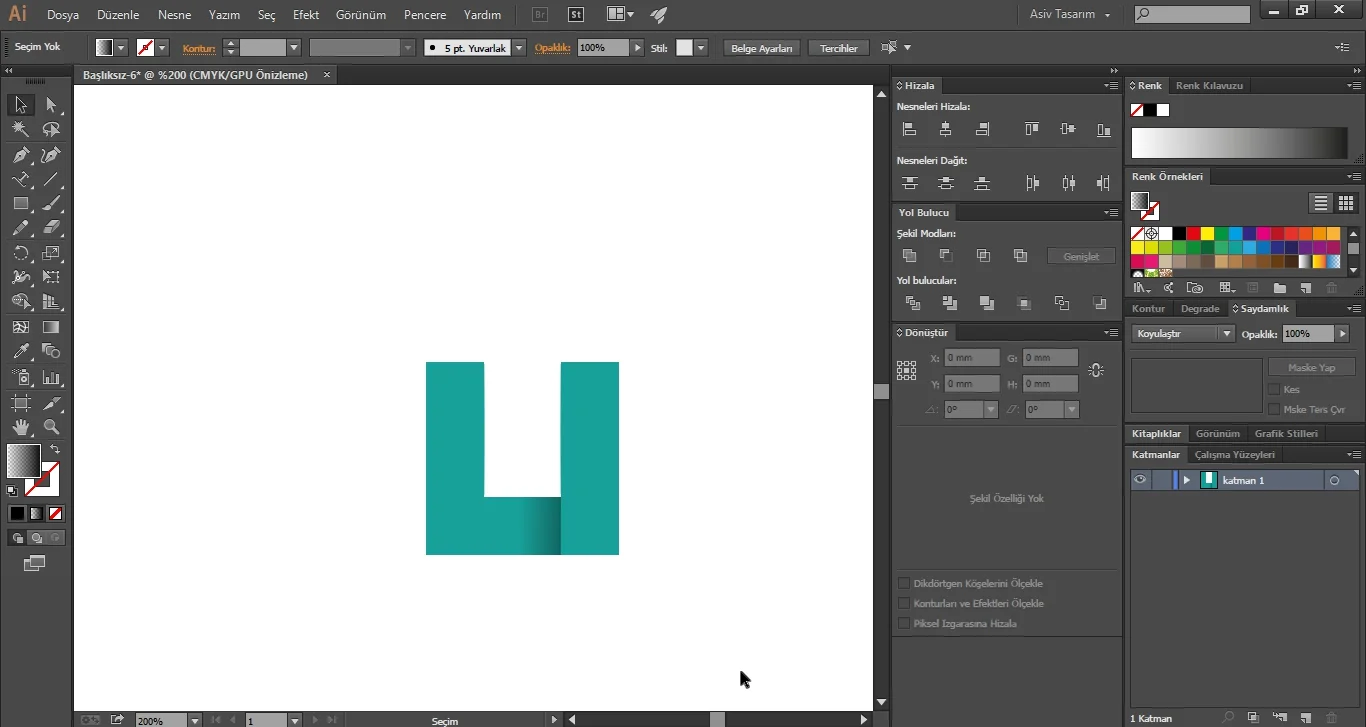Click vertical align top icon
Image resolution: width=1366 pixels, height=727 pixels.
pos(1031,129)
